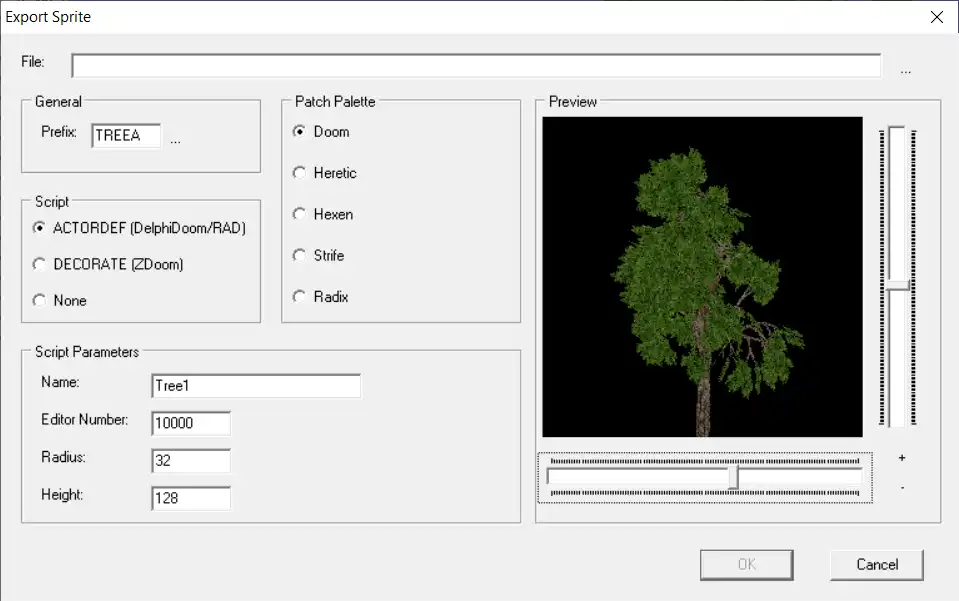Click the tree preview image

[x=702, y=277]
